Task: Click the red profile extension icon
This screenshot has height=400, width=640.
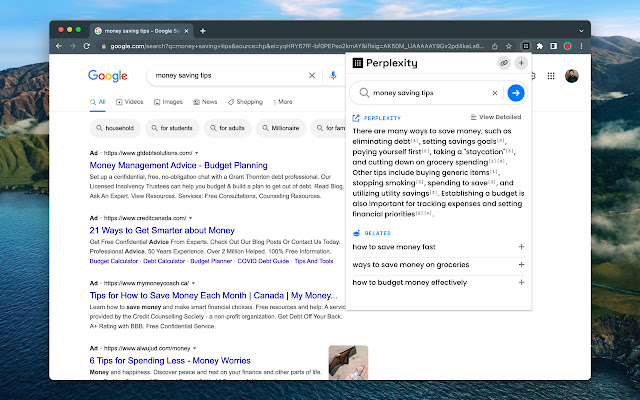Action: [x=567, y=46]
